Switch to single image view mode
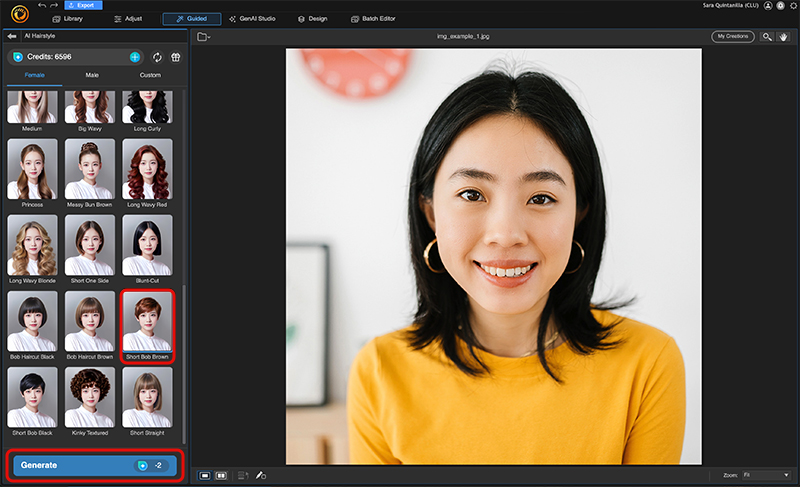 (x=204, y=475)
